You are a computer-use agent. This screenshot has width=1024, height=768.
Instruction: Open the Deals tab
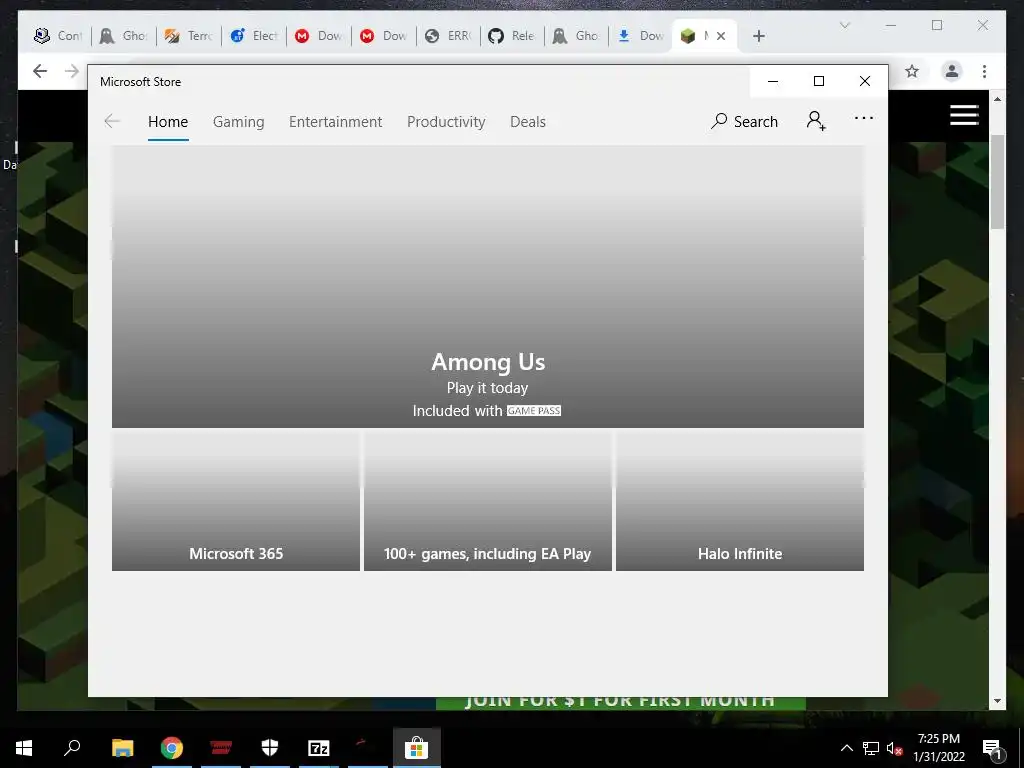[528, 122]
